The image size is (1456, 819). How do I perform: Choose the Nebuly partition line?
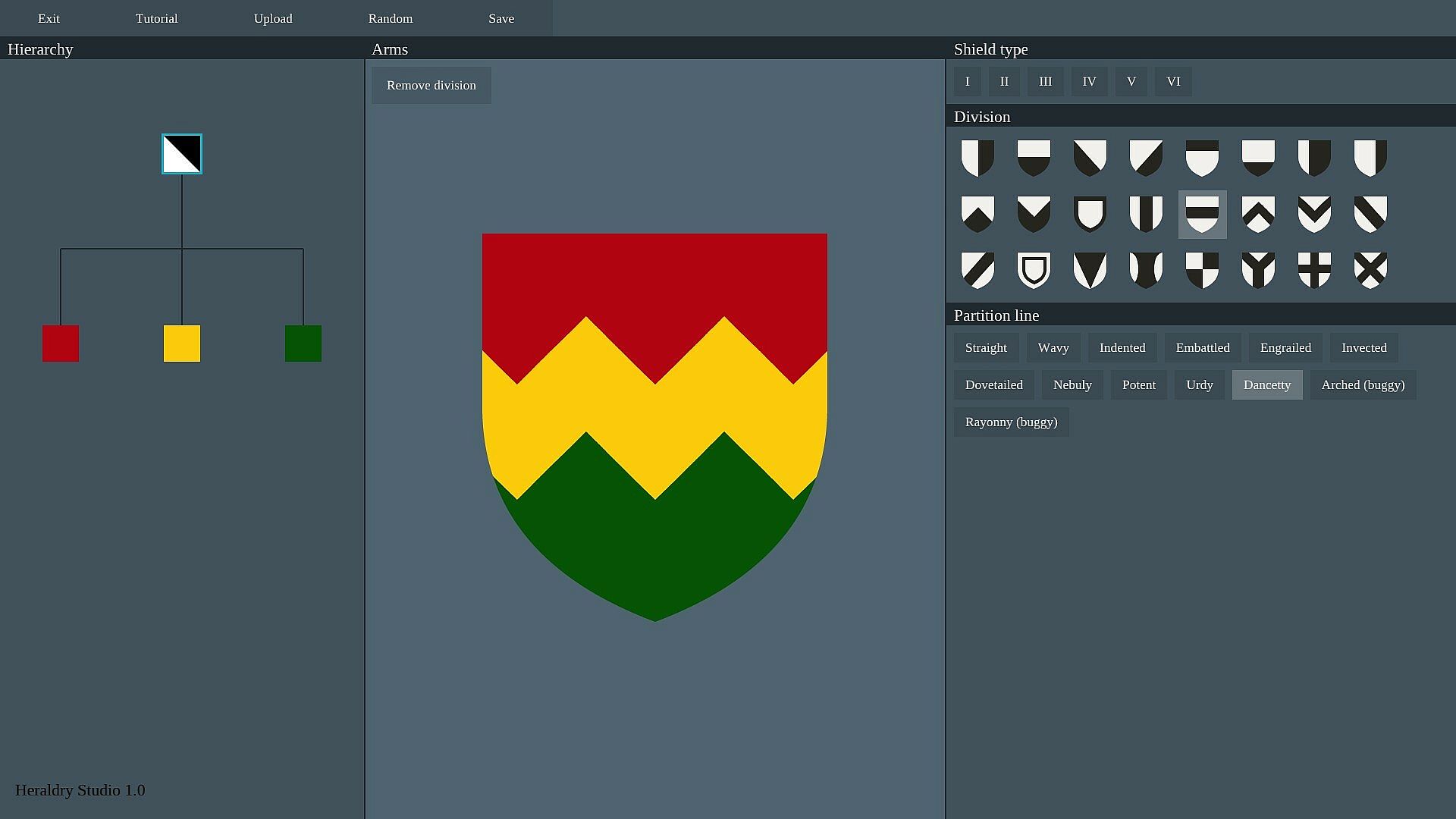(1072, 385)
